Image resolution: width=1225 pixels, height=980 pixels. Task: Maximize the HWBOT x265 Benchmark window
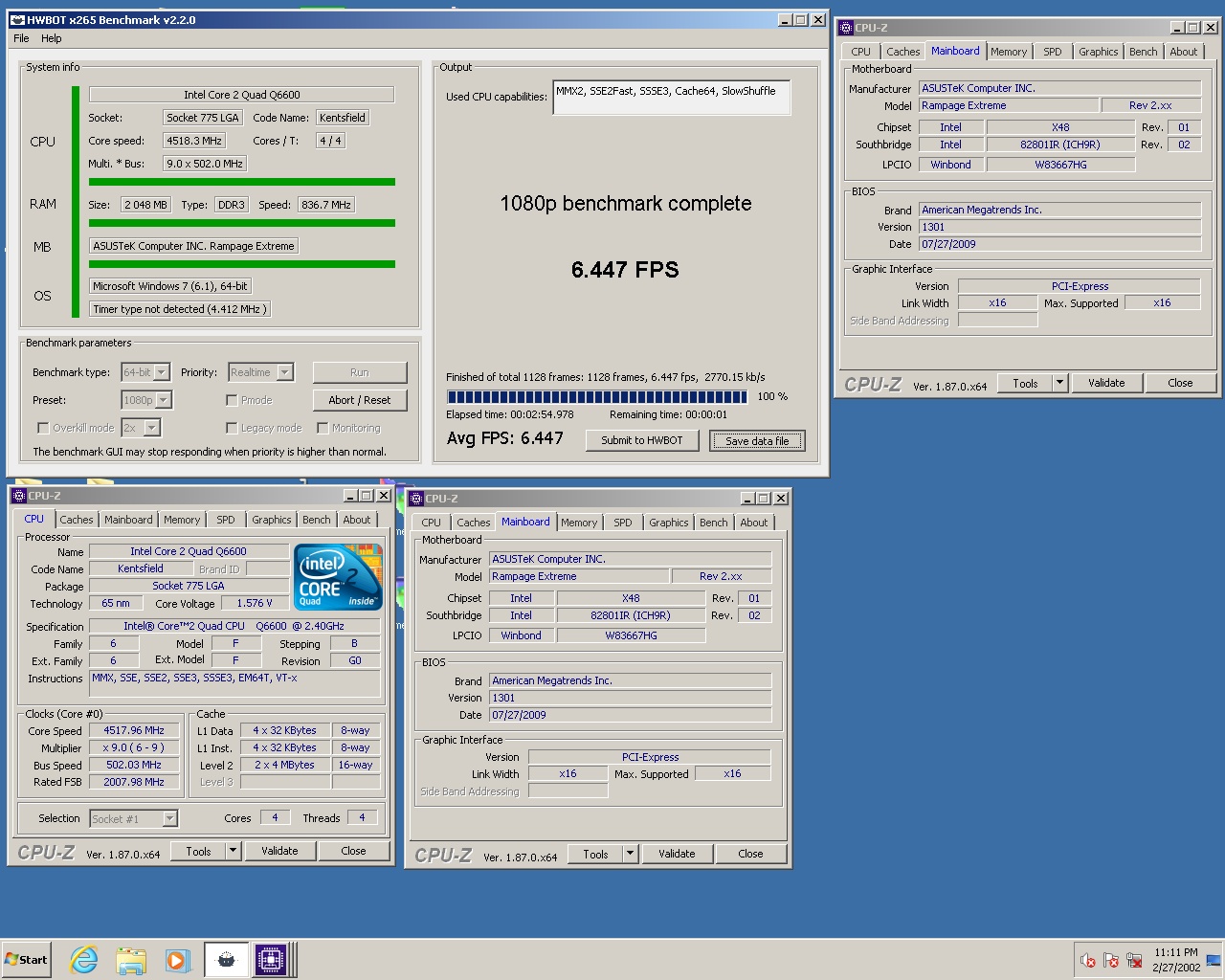802,19
